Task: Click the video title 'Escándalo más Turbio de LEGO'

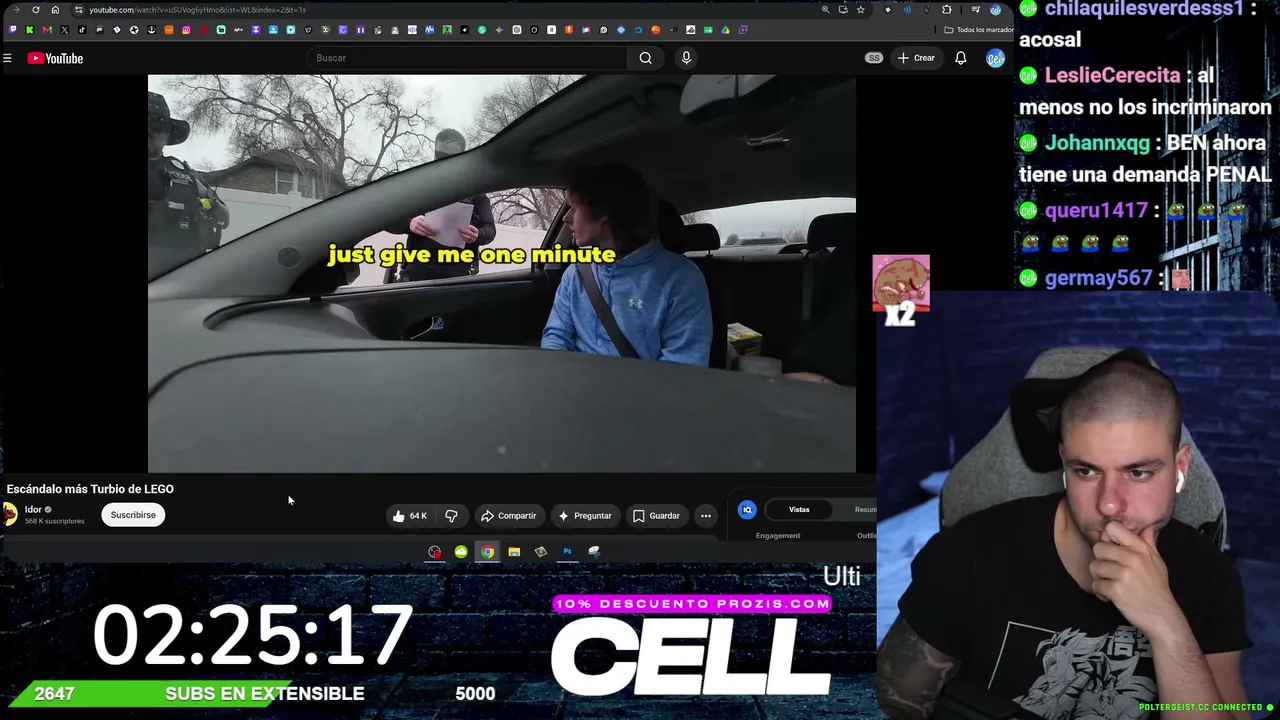Action: pyautogui.click(x=90, y=489)
